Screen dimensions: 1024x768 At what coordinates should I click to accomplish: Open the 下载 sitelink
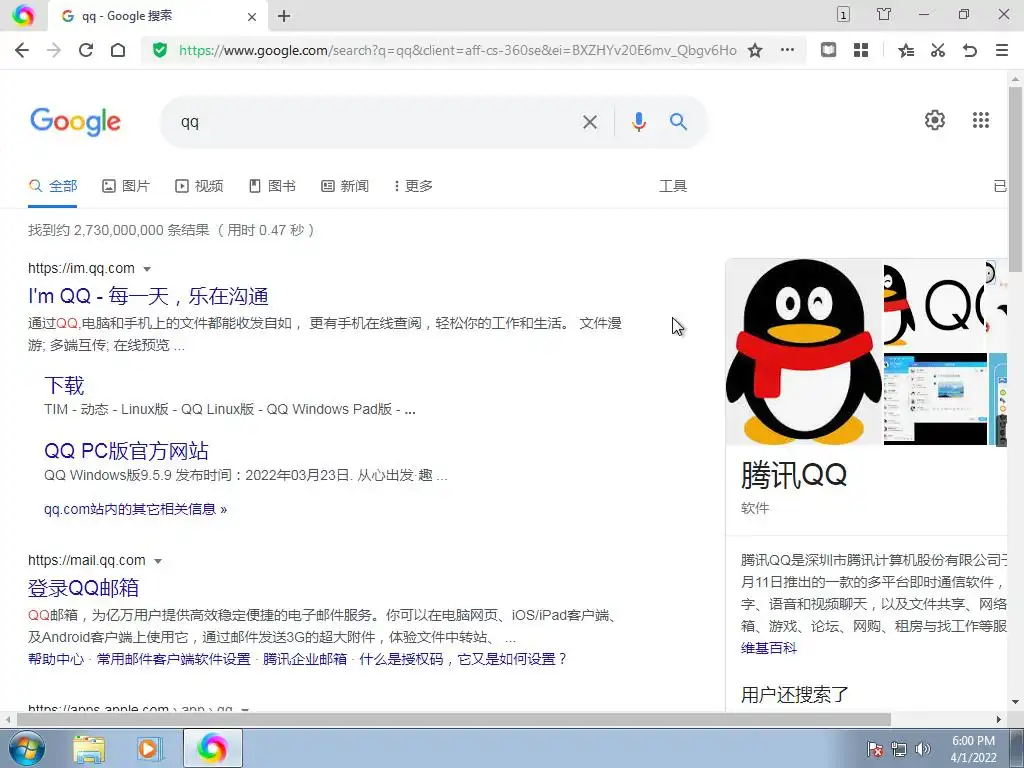64,385
